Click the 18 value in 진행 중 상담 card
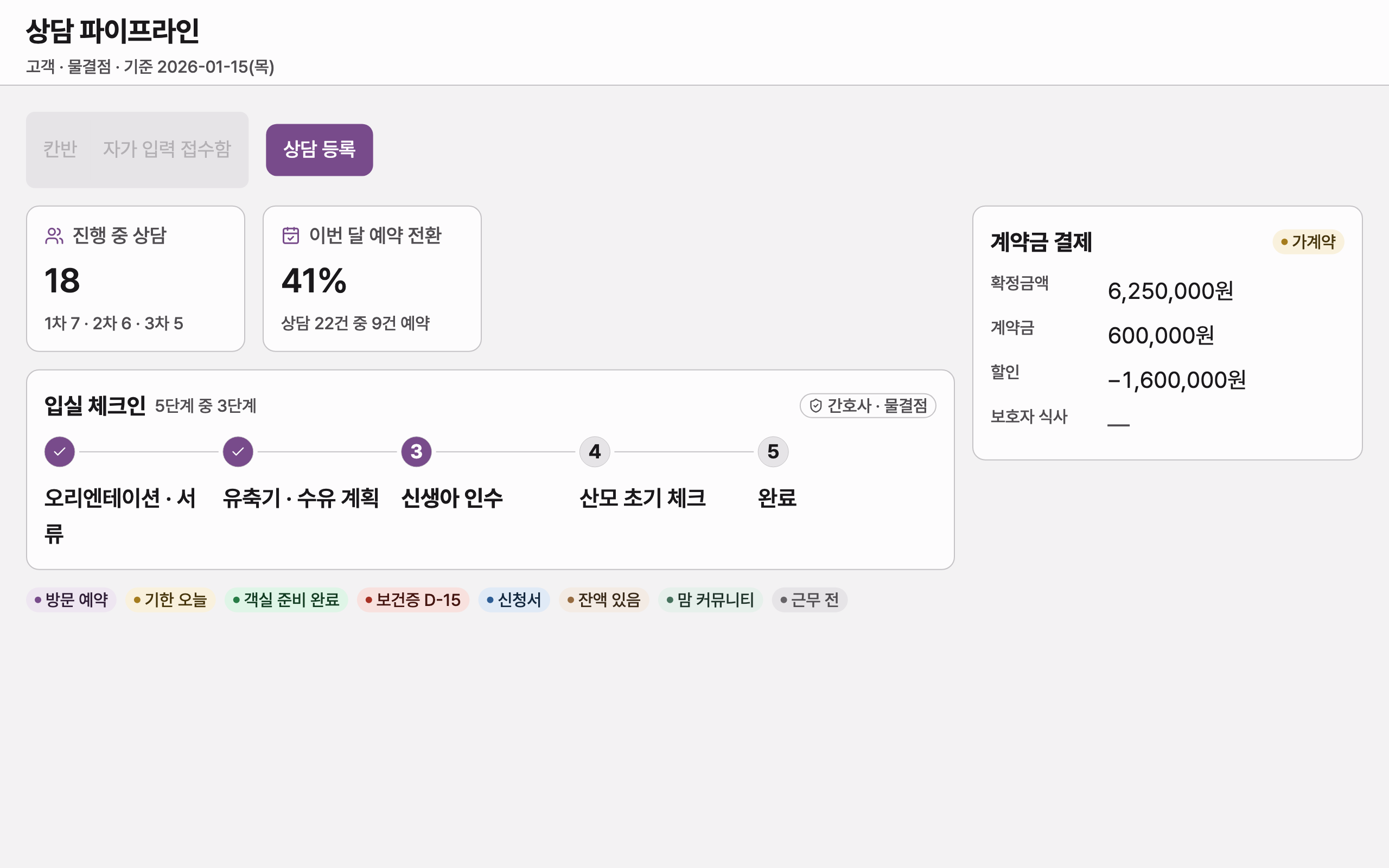This screenshot has width=1389, height=868. tap(62, 280)
